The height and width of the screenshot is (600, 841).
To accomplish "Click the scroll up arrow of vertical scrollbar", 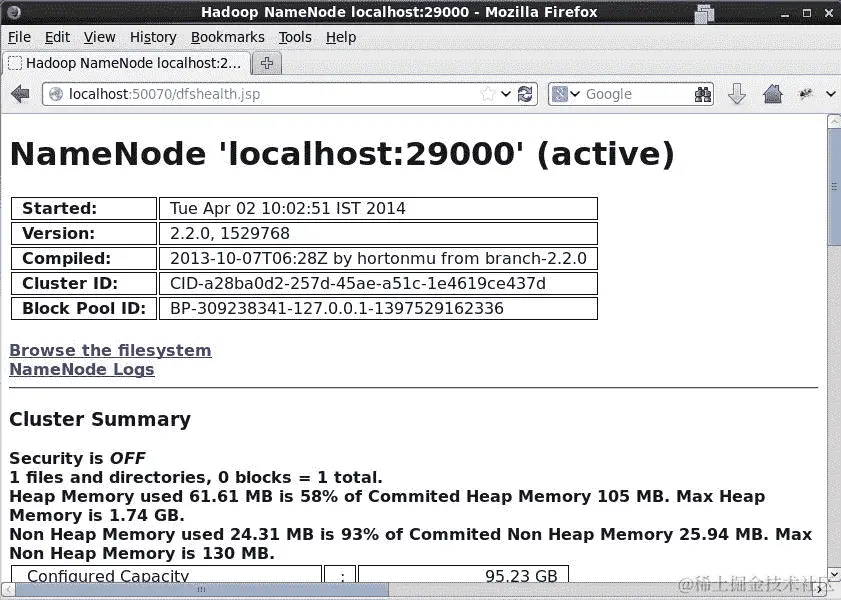I will click(834, 121).
